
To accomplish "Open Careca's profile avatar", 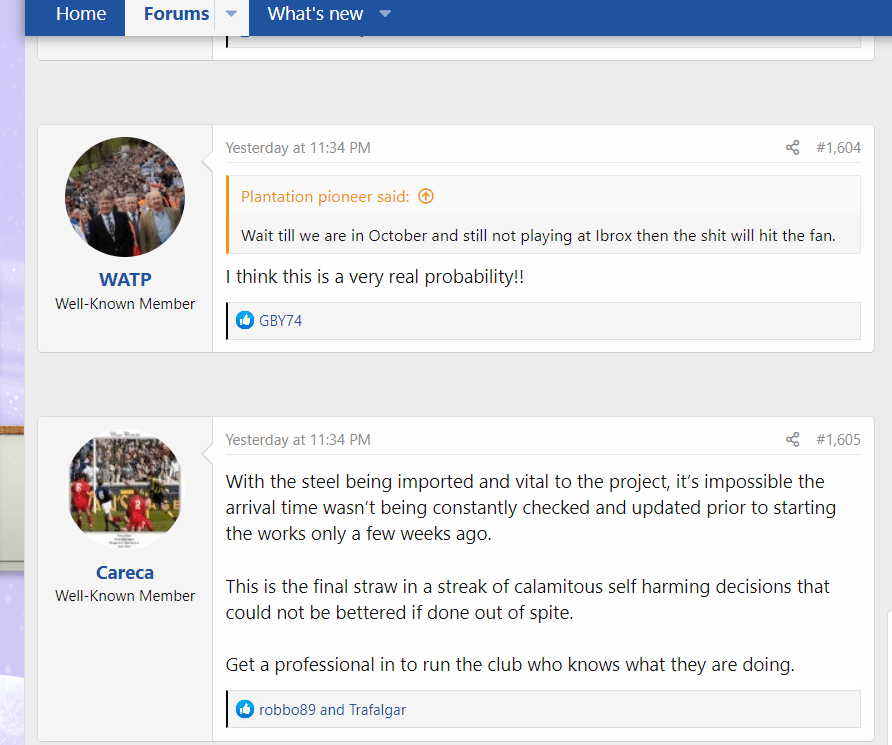I will 125,489.
